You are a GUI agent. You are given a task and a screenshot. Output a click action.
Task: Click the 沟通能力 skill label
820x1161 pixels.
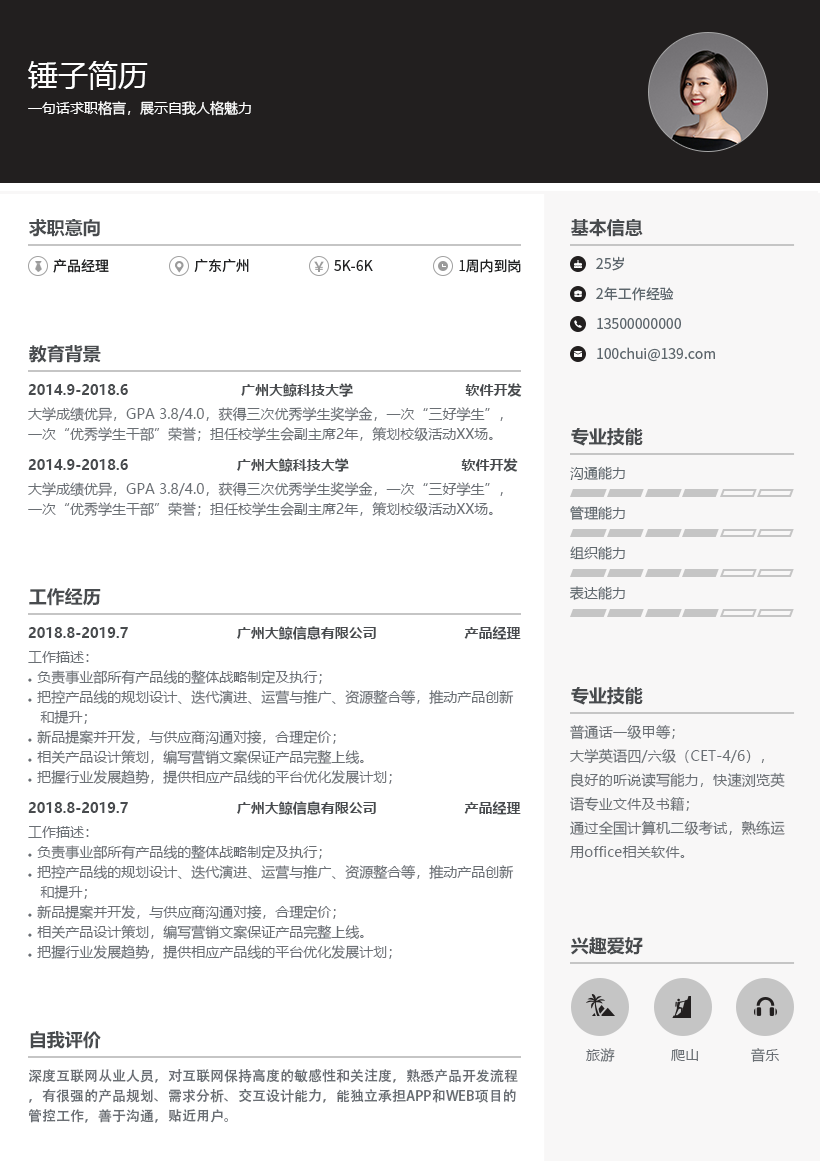tap(598, 473)
